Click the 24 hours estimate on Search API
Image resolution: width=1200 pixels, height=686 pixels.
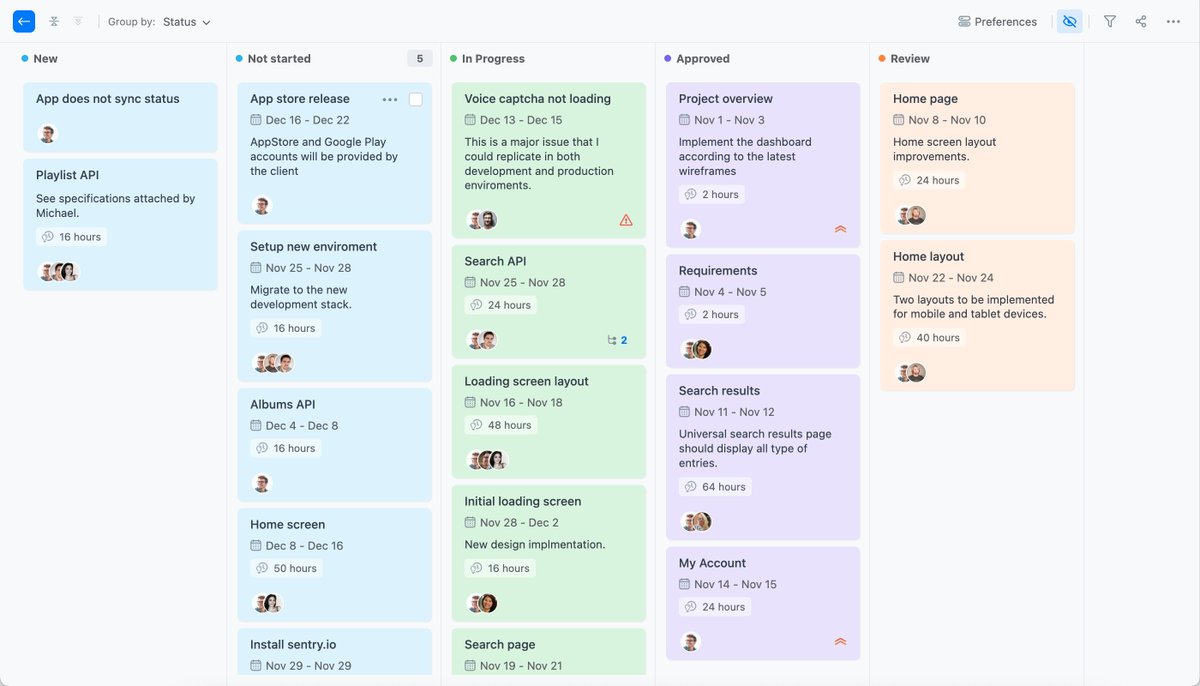point(501,306)
